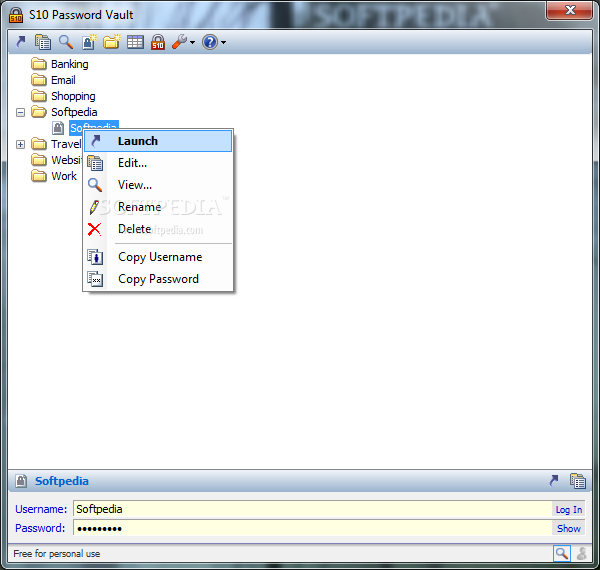Click the blue help question mark icon
This screenshot has height=570, width=600.
[x=210, y=42]
